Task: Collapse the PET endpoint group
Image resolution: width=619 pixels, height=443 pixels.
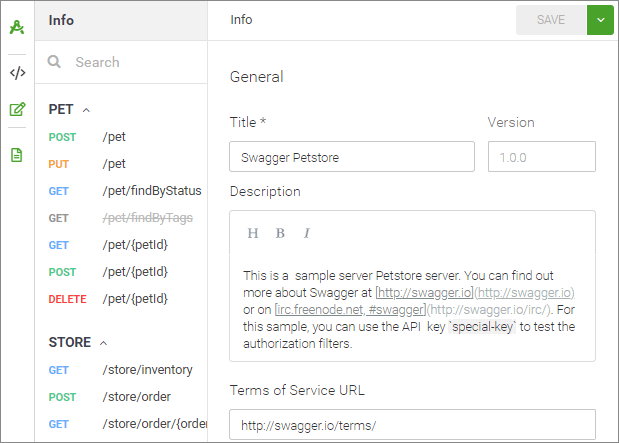Action: click(86, 109)
